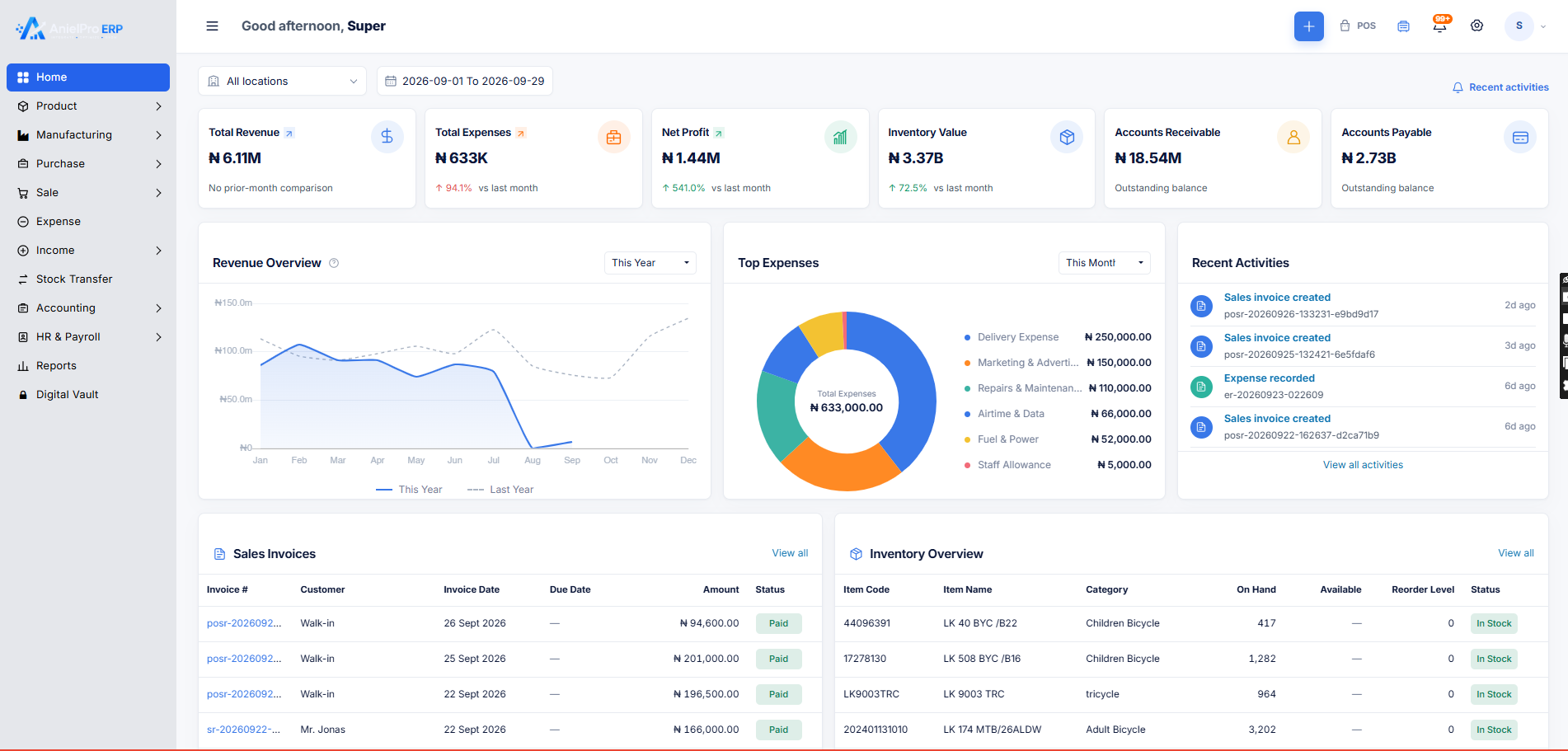
Task: Open Reports in sidebar
Action: (x=88, y=366)
